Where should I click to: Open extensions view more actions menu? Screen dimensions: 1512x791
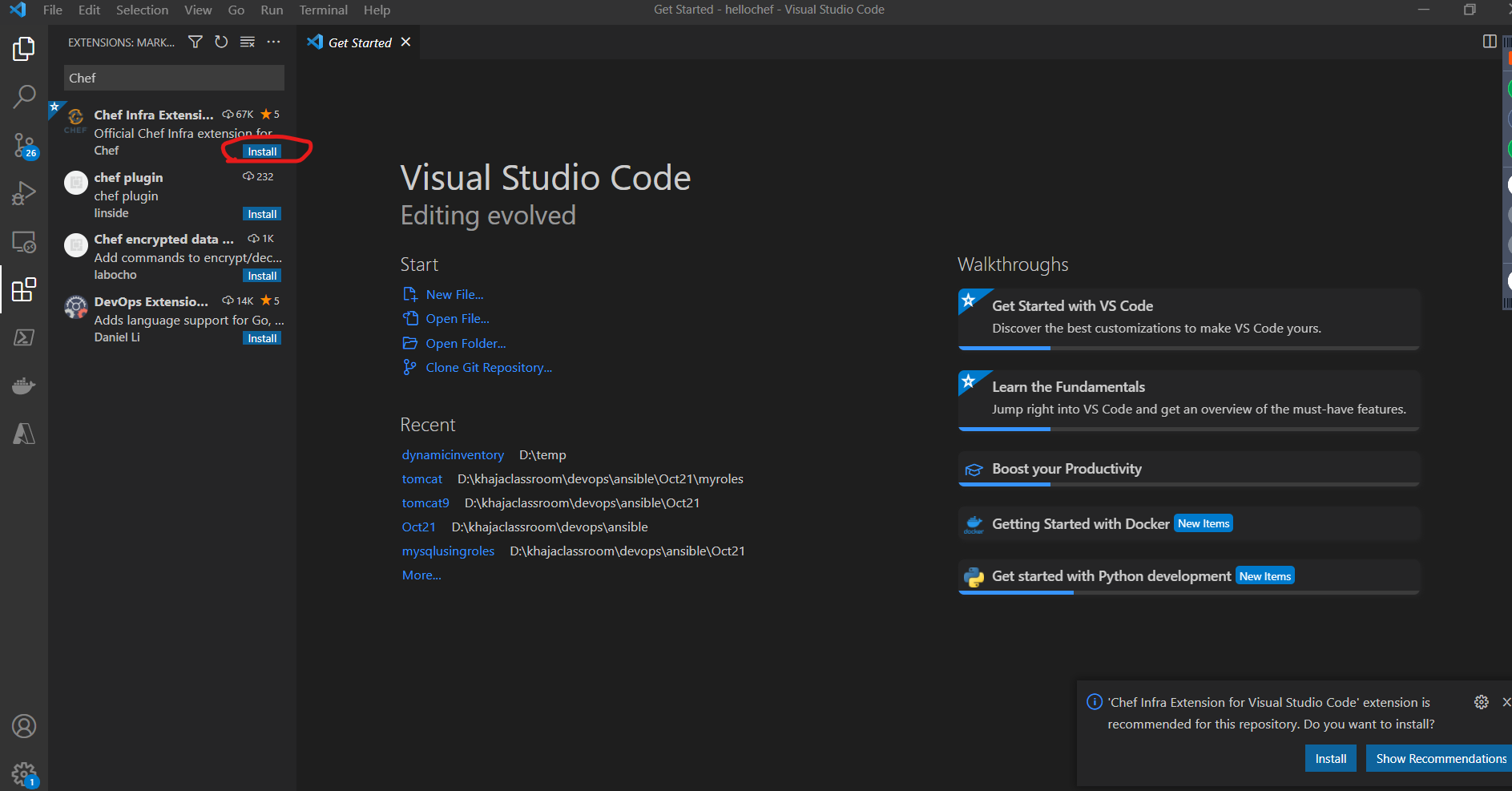274,42
